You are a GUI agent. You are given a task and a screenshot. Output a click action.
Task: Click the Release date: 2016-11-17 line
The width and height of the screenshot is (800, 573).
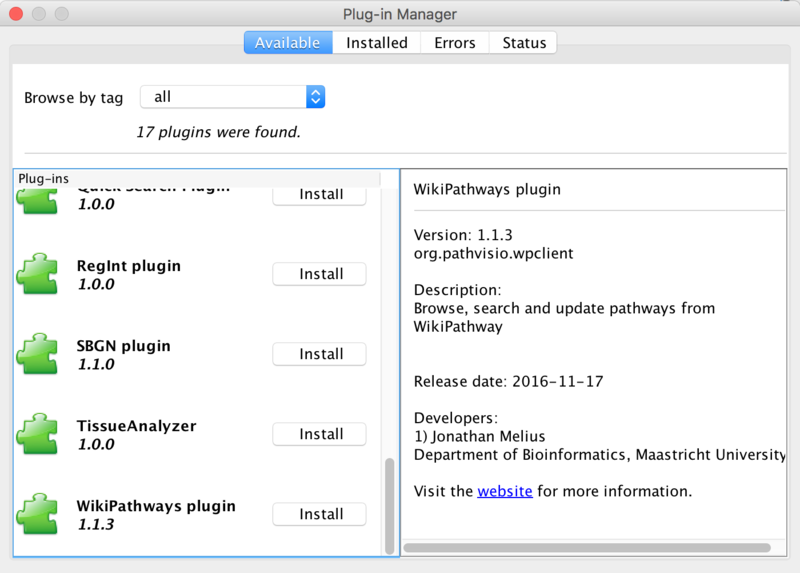pos(508,382)
